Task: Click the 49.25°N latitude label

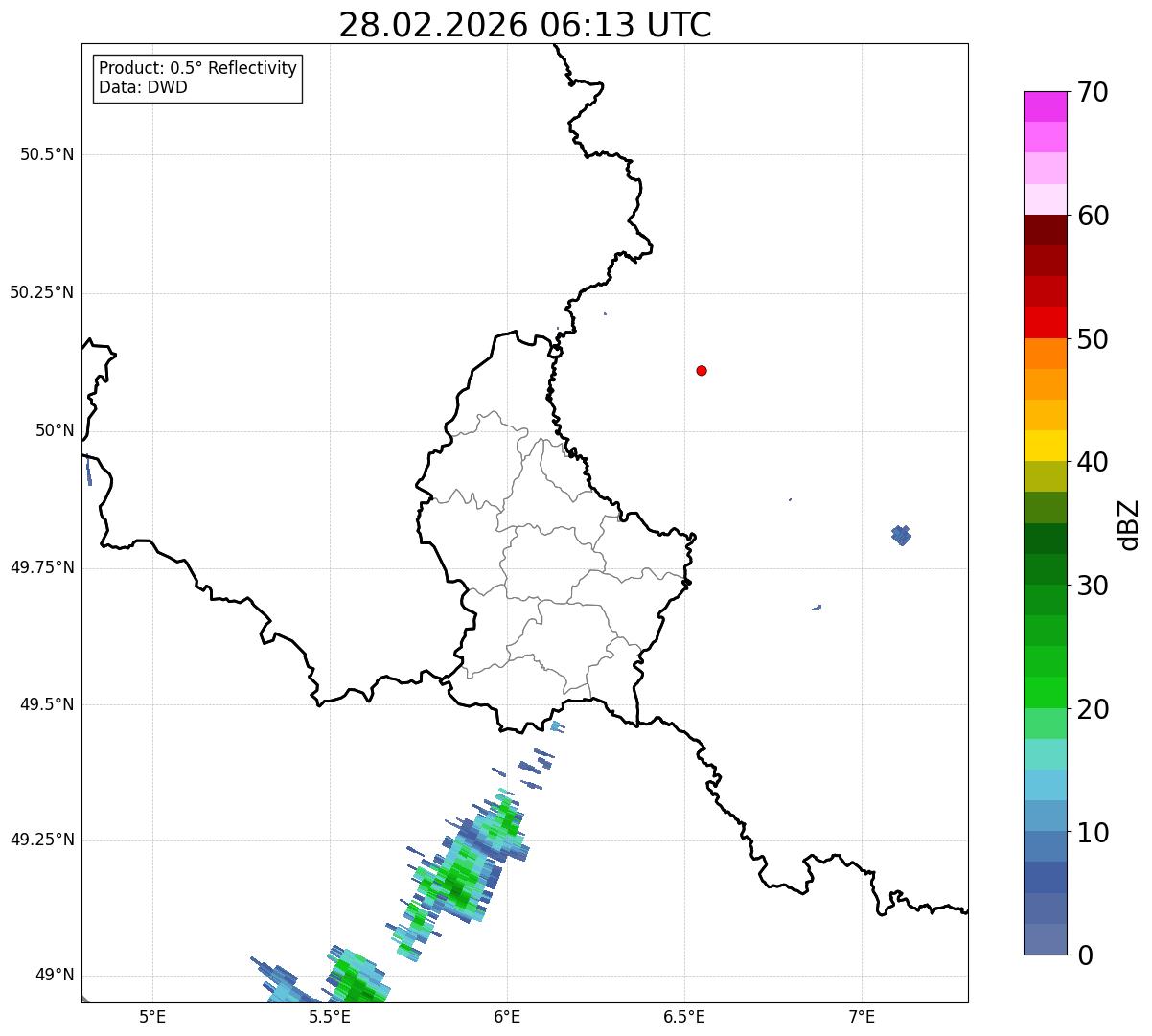Action: (x=42, y=840)
